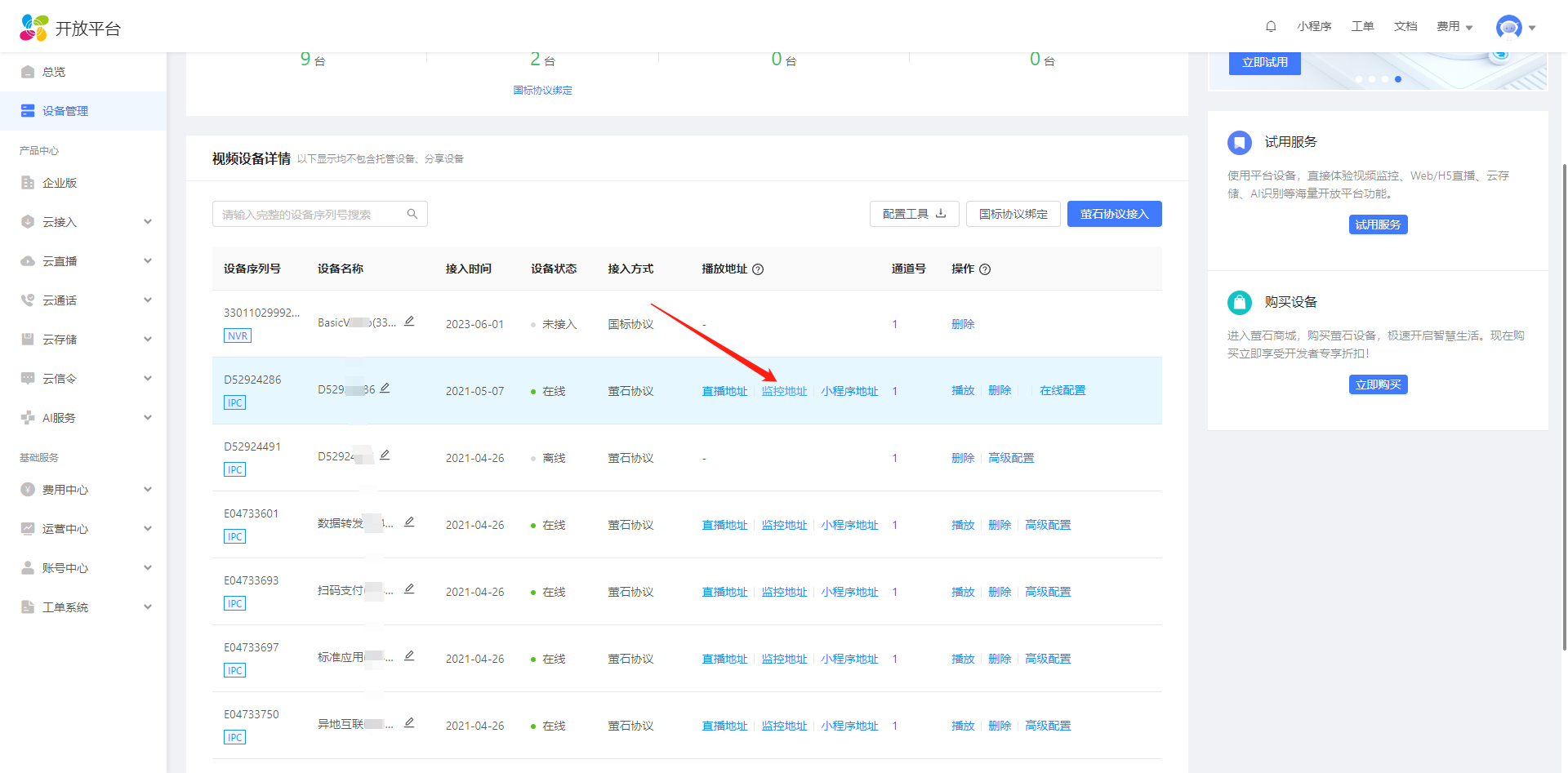Open 在线配置 for device D52924286
Screen dimensions: 1568x773
coord(1062,391)
